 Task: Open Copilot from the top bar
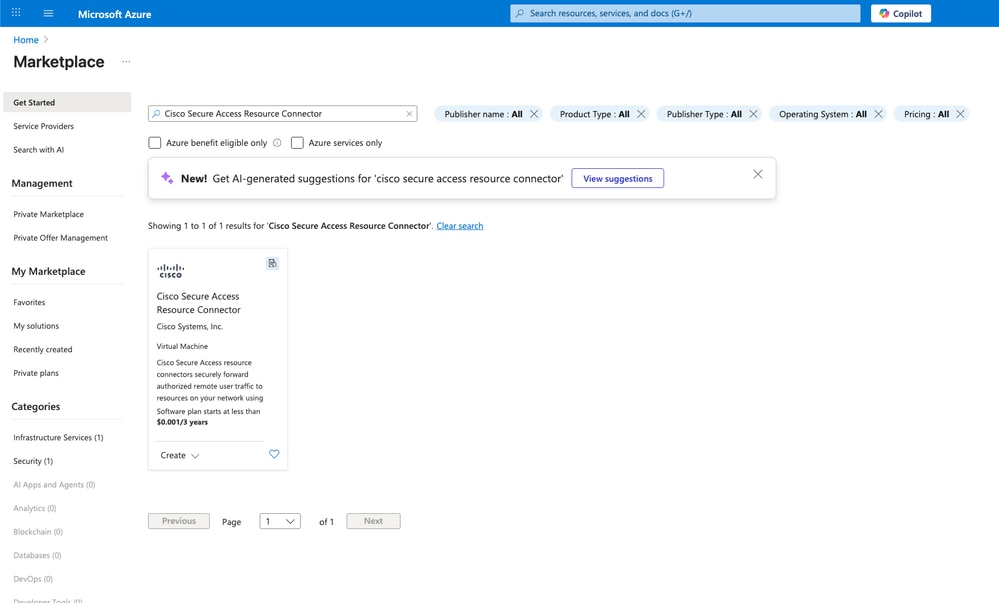click(899, 13)
